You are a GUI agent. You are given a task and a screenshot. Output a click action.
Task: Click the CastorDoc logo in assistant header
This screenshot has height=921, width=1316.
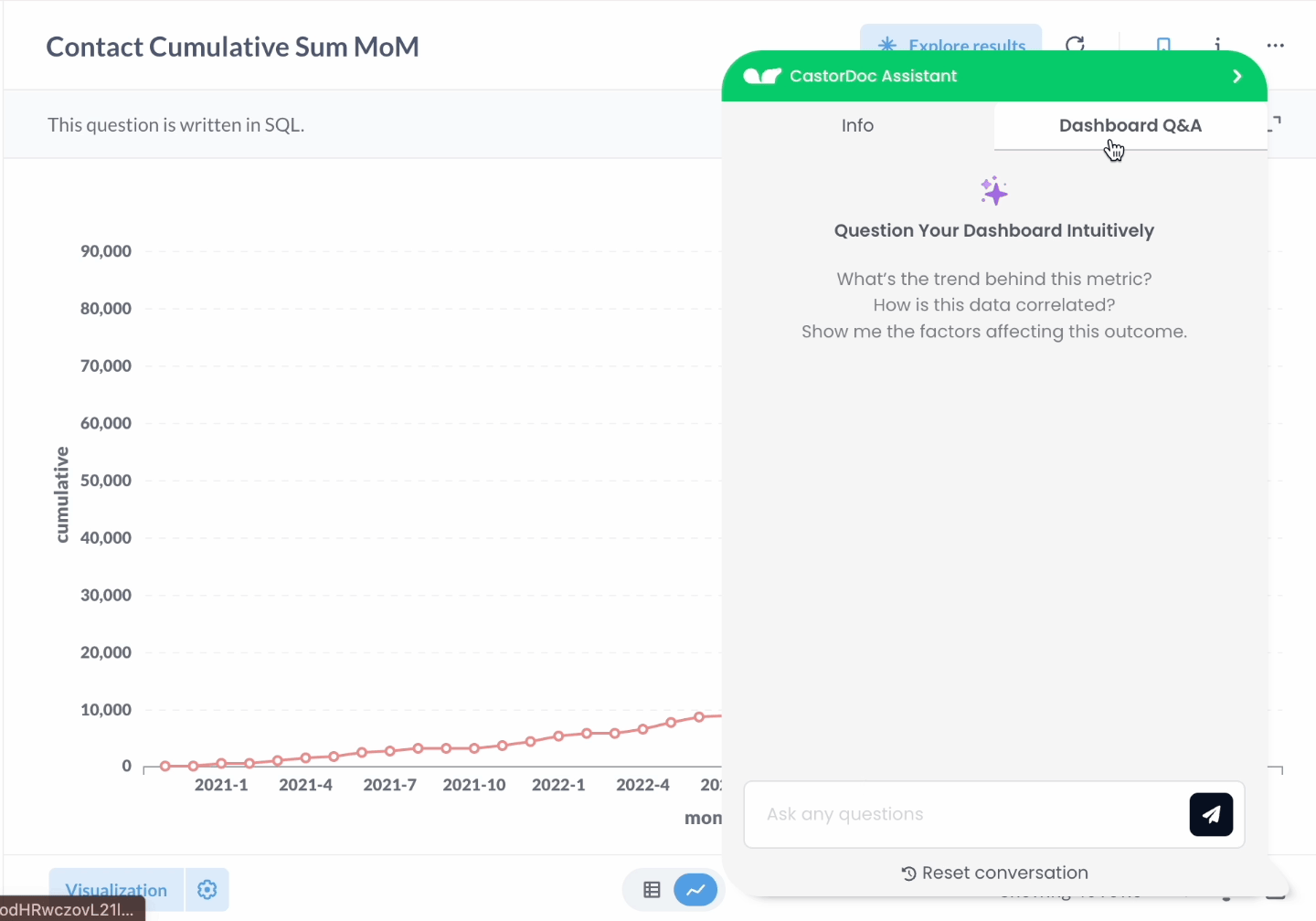762,77
